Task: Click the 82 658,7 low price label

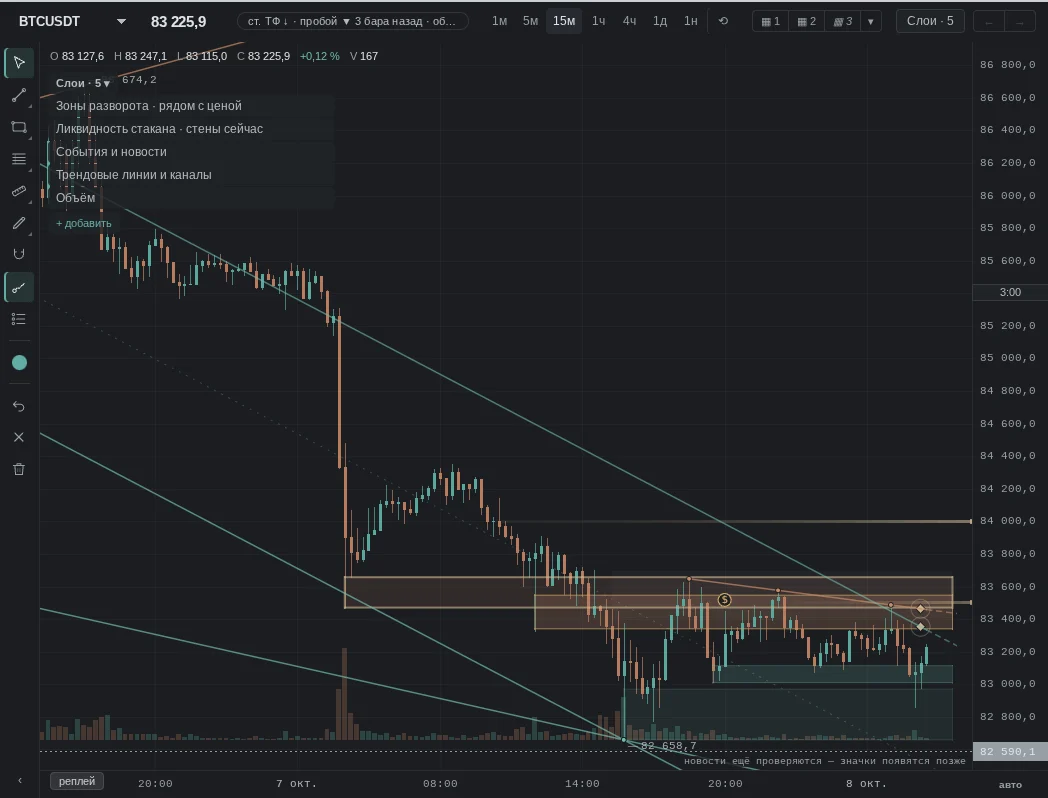Action: tap(668, 745)
